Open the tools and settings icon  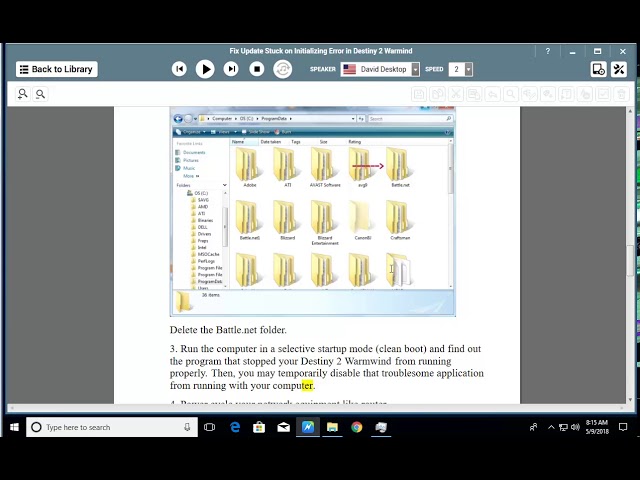[x=619, y=69]
